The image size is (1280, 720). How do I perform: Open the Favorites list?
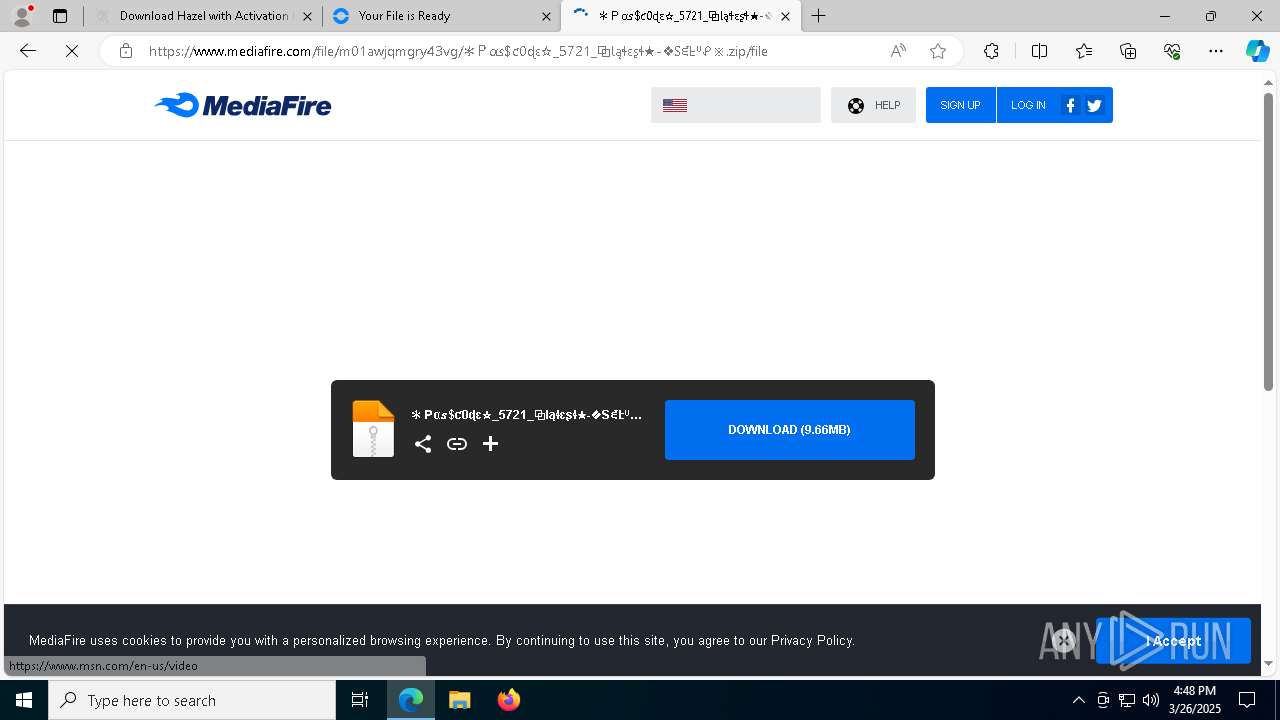point(1084,51)
